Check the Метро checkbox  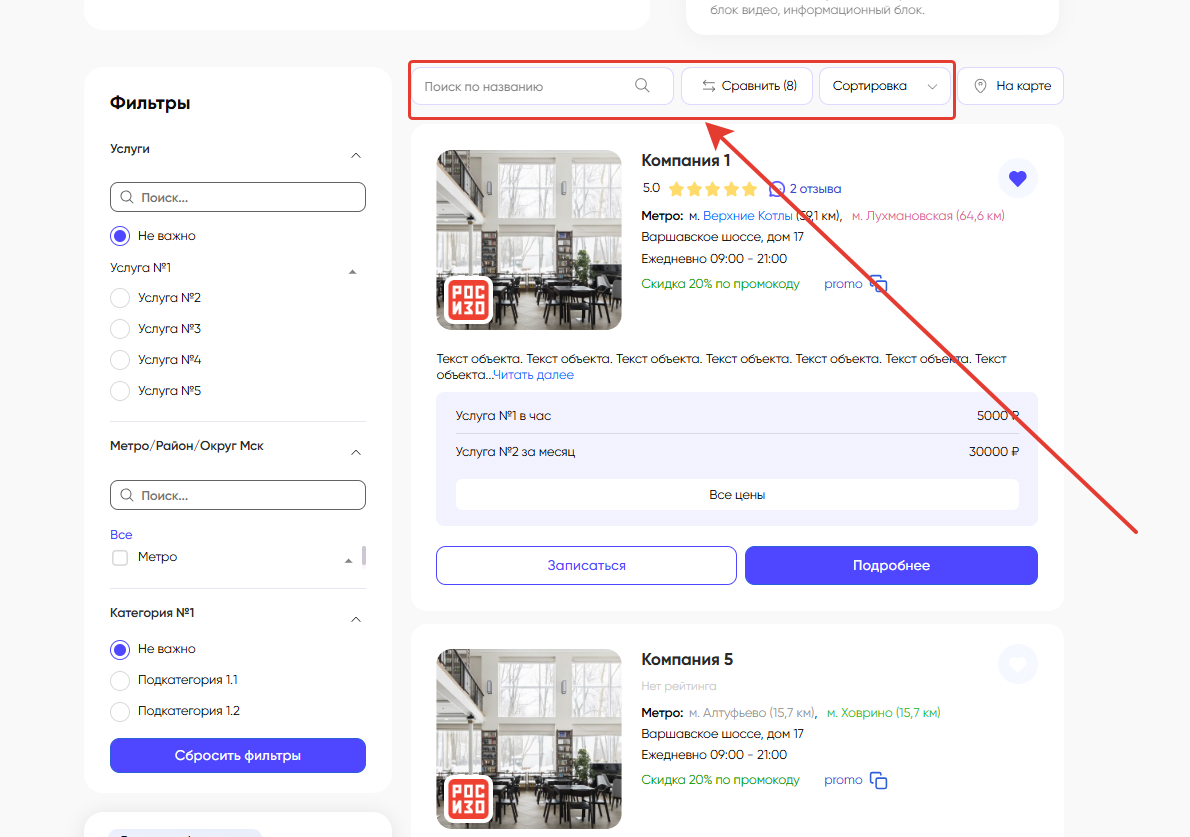pos(120,558)
